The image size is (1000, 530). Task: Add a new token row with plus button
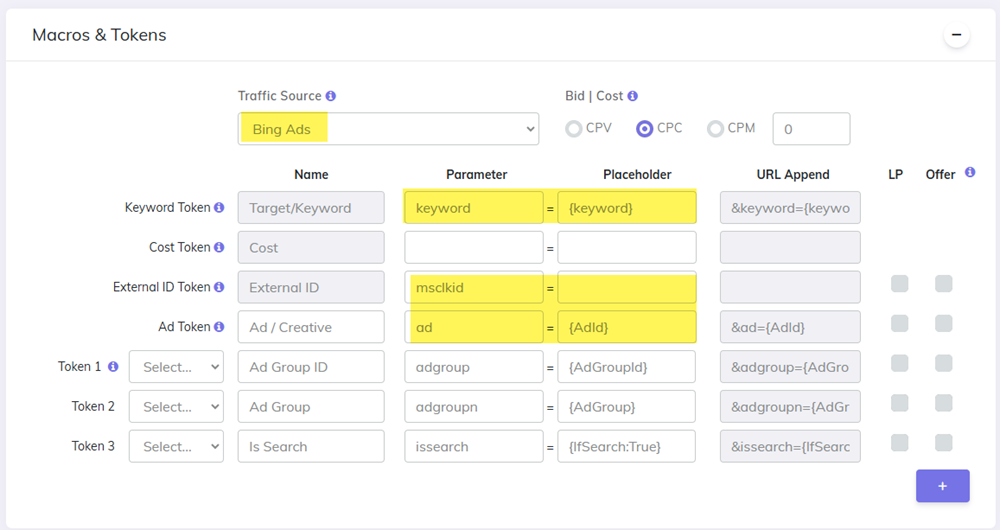click(943, 486)
